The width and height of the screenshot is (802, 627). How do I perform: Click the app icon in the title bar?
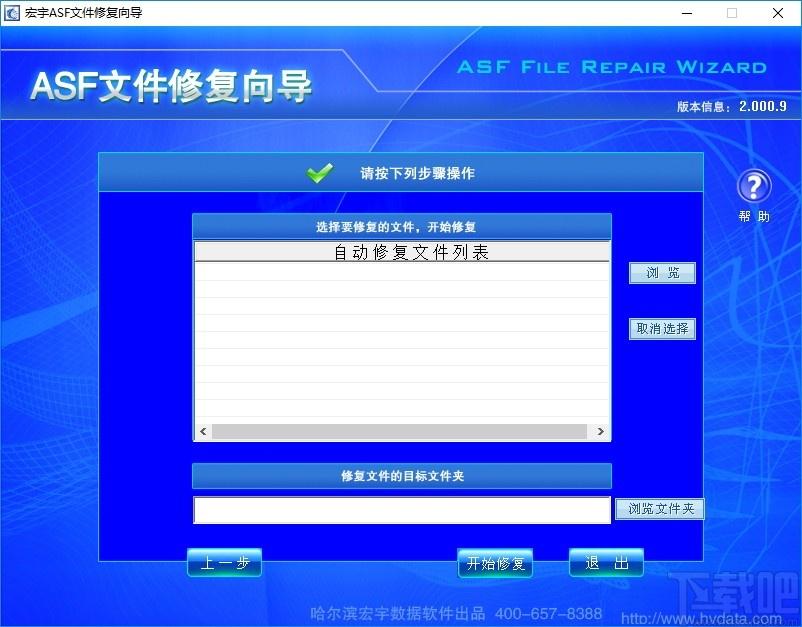13,13
